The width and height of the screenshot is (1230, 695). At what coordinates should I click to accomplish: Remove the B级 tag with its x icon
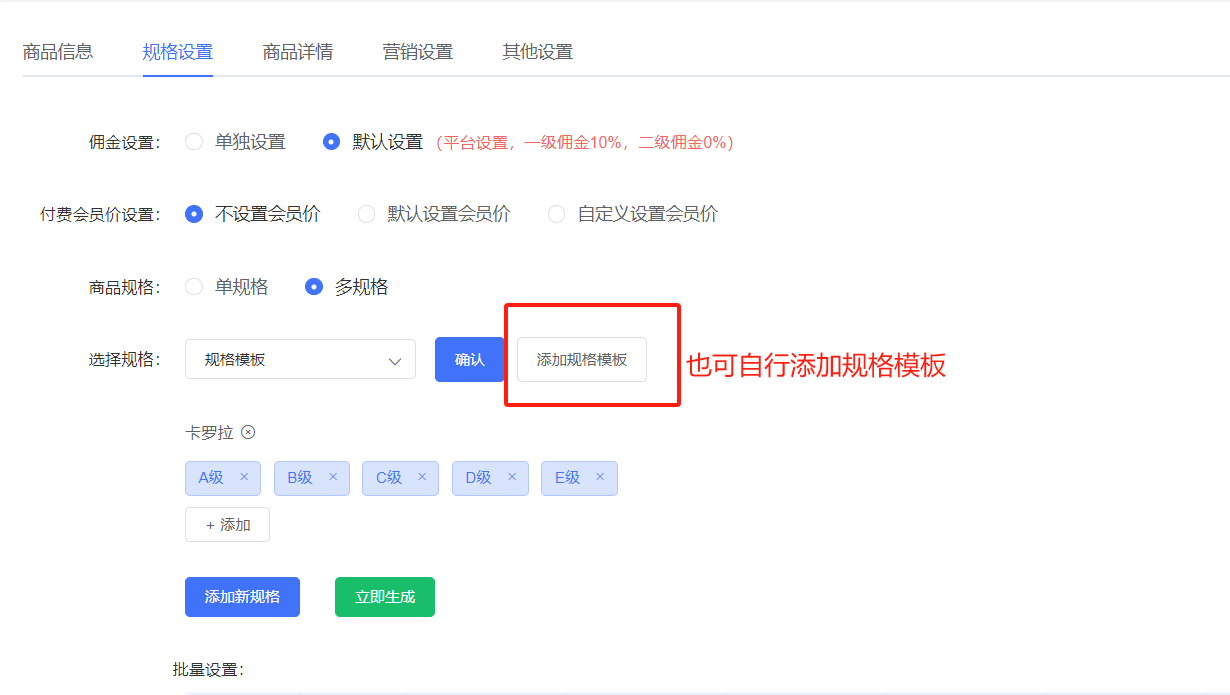point(333,477)
